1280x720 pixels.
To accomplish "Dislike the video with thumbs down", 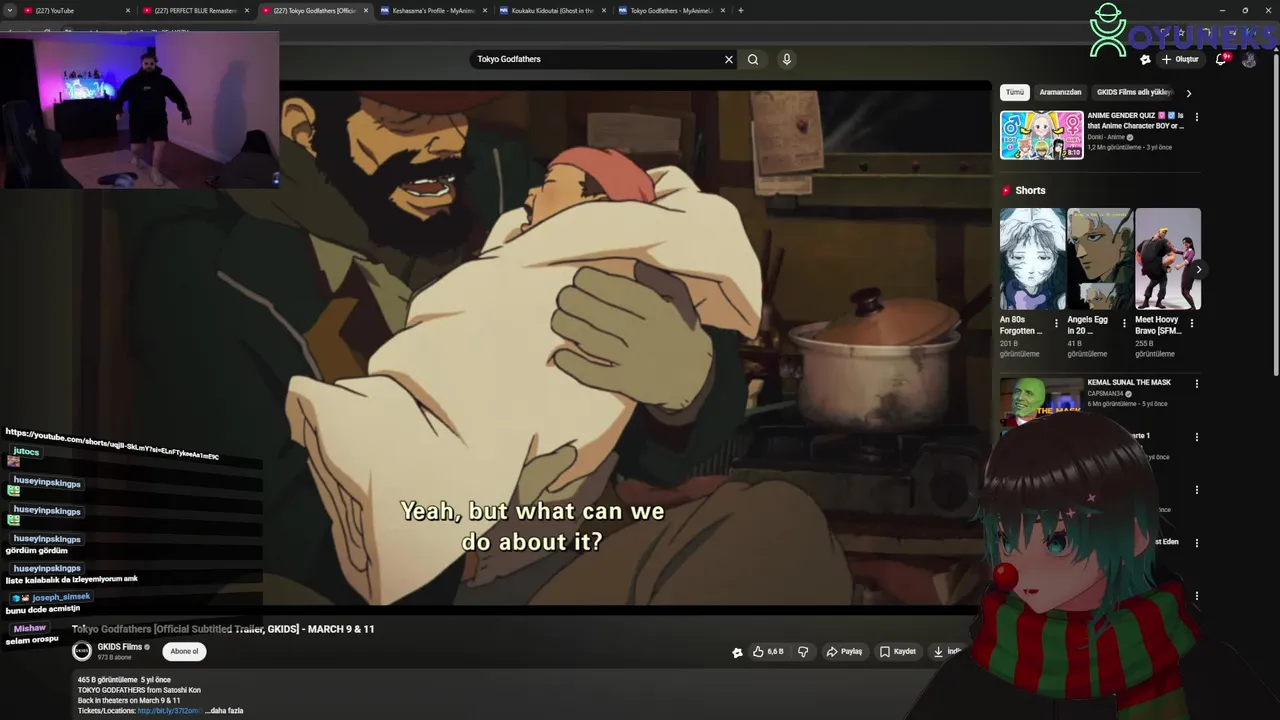I will 803,652.
